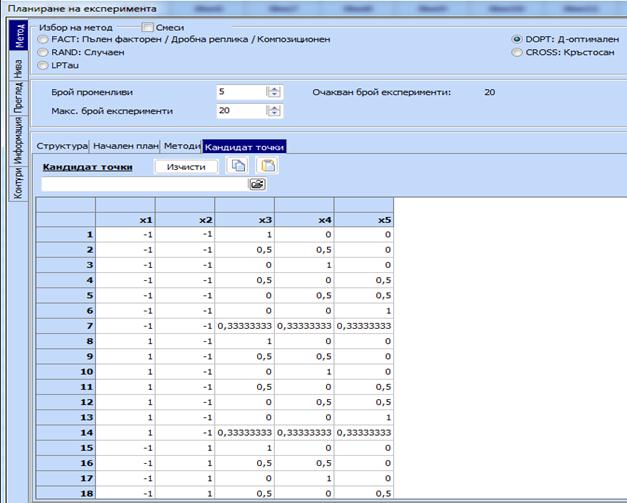Click the paste clipboard icon
The width and height of the screenshot is (627, 503).
(267, 166)
